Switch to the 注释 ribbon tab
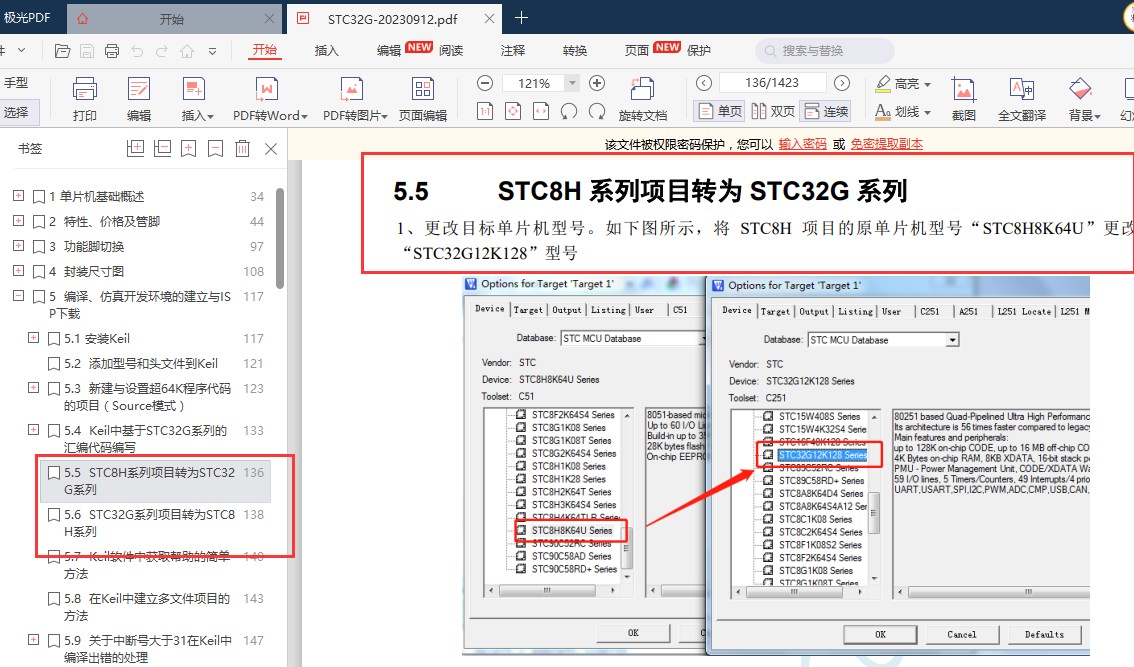This screenshot has width=1134, height=667. pyautogui.click(x=513, y=51)
